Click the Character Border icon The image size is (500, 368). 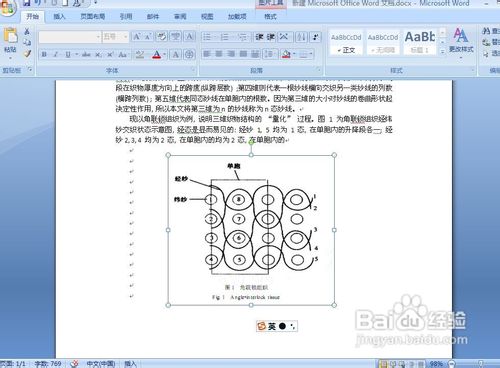click(x=189, y=36)
